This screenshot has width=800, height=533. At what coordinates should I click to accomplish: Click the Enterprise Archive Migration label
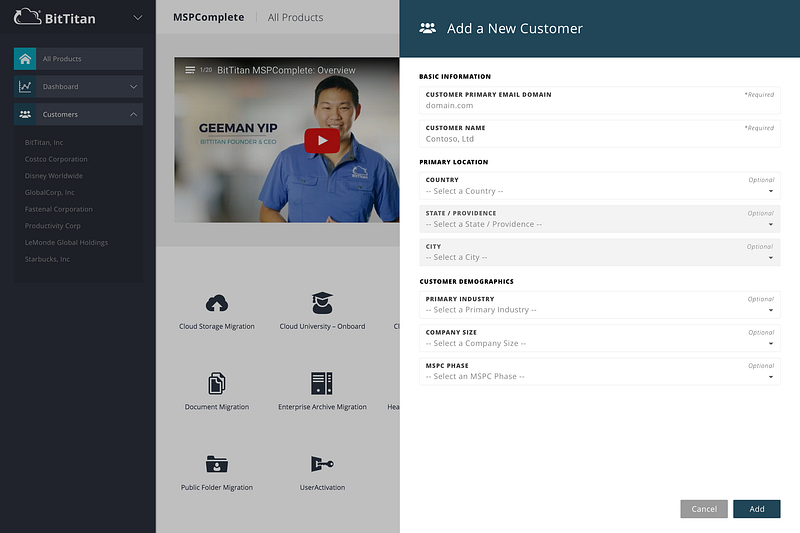point(322,407)
